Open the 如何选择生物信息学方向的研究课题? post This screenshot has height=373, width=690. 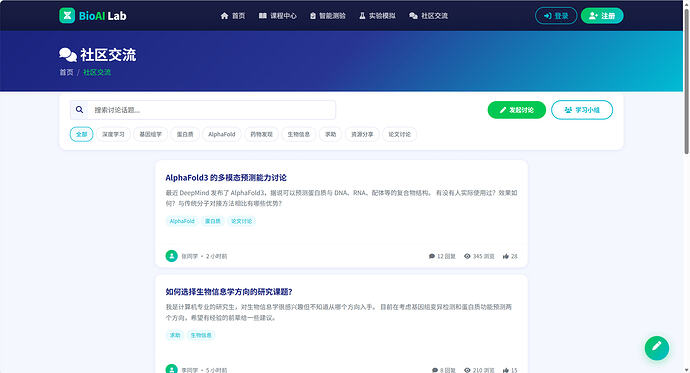229,292
